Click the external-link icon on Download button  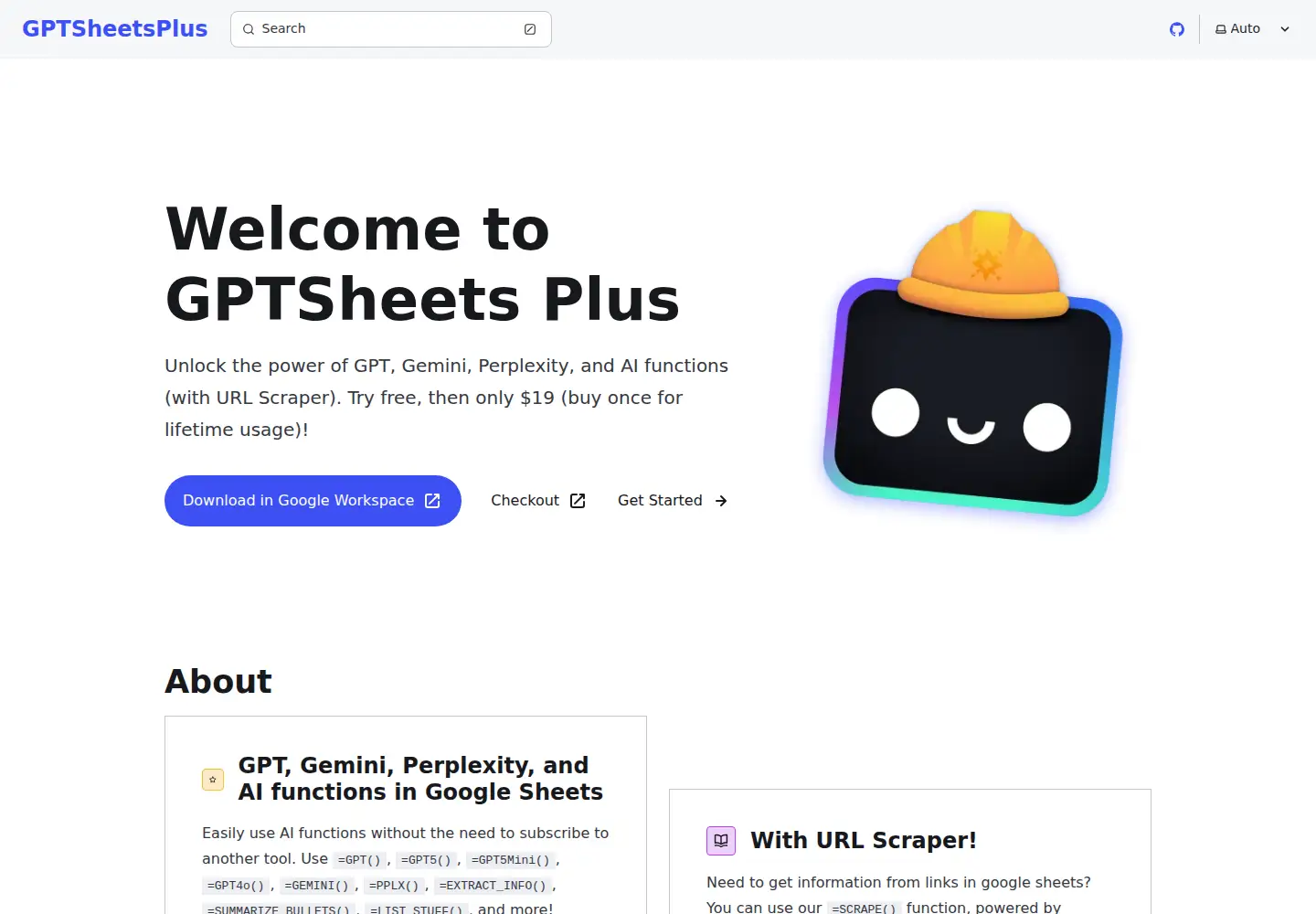[x=433, y=501]
